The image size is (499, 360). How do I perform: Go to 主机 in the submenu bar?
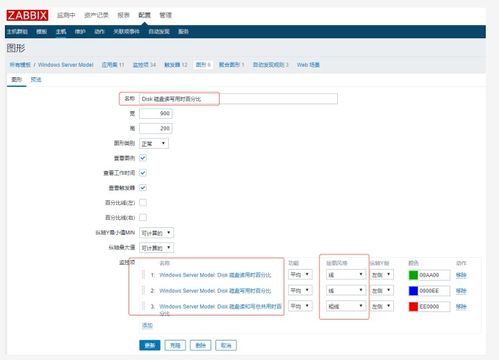click(x=61, y=32)
